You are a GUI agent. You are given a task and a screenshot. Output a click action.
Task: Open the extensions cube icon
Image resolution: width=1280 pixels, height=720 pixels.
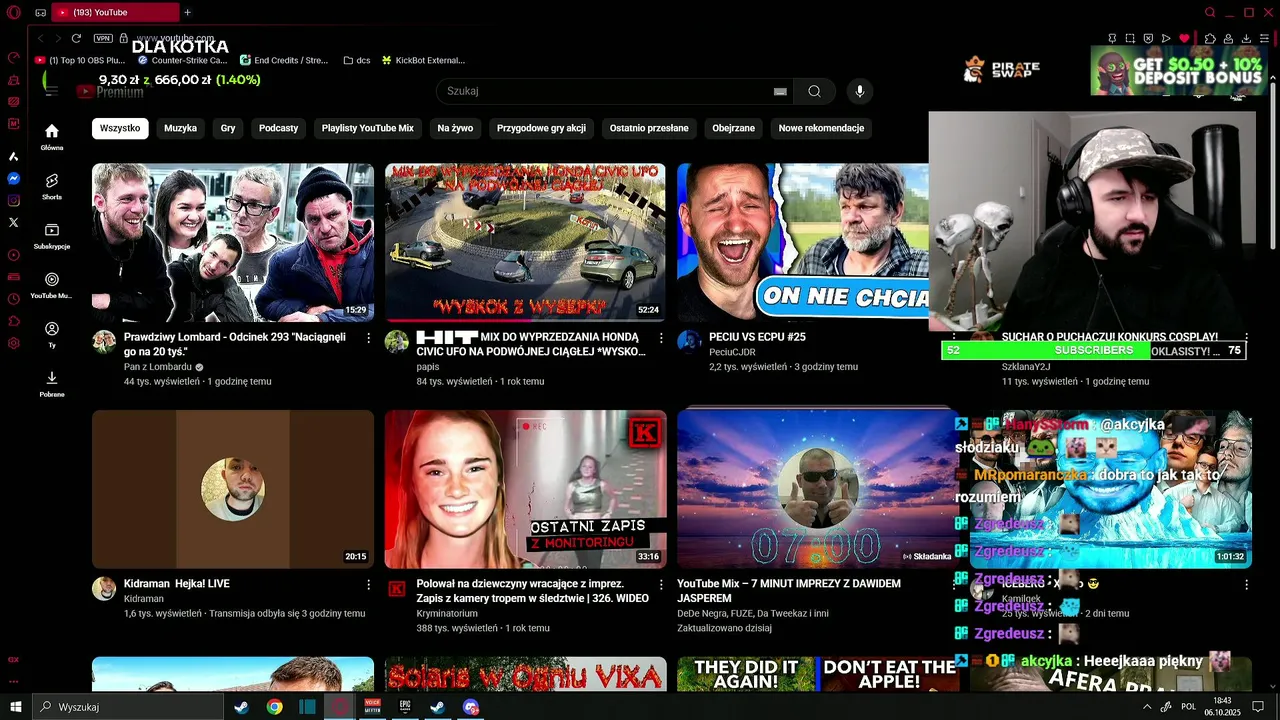coord(1210,38)
